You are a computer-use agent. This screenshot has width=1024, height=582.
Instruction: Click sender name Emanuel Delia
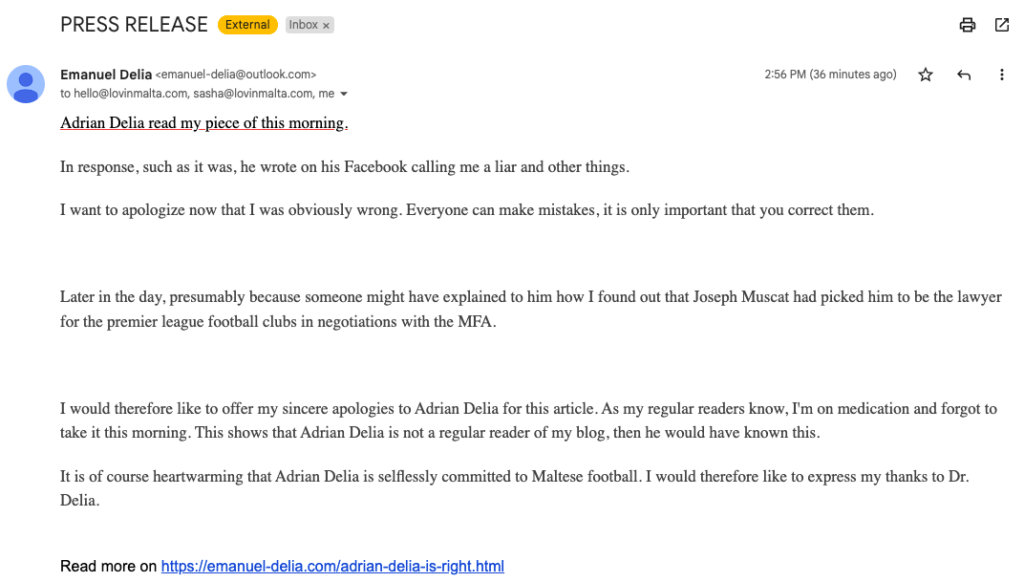point(106,74)
